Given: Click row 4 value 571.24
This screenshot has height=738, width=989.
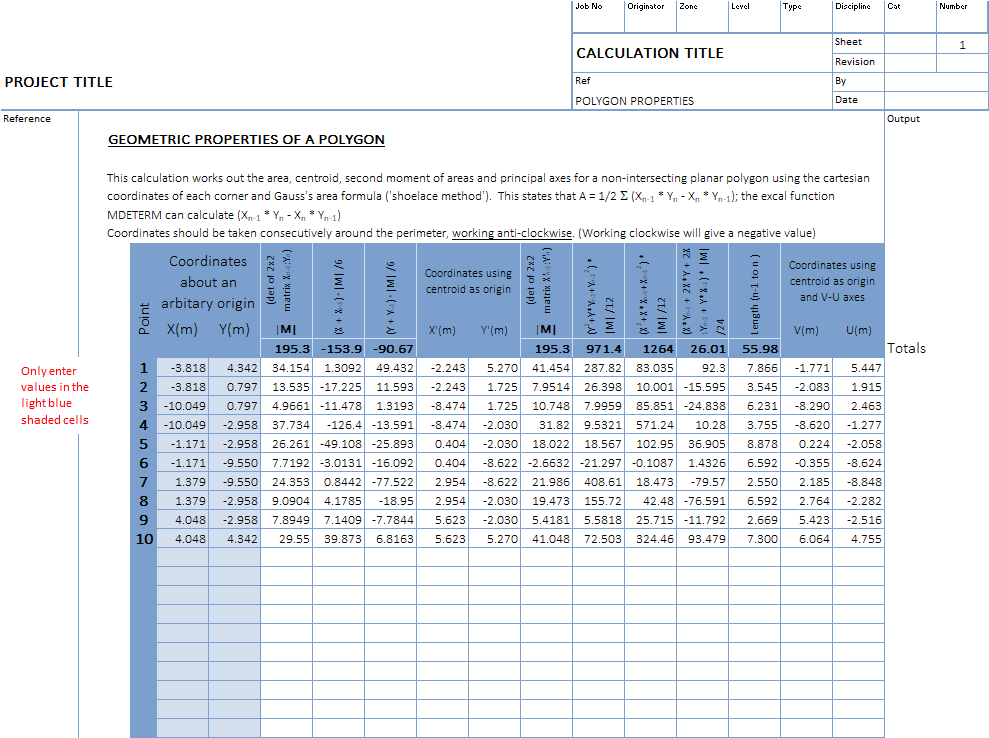Looking at the screenshot, I should tap(651, 425).
